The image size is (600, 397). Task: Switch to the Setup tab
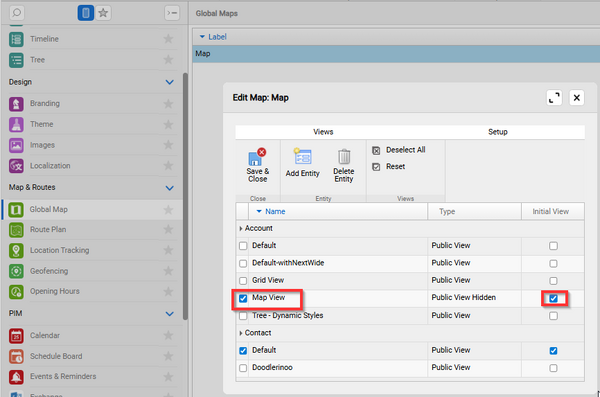(497, 132)
